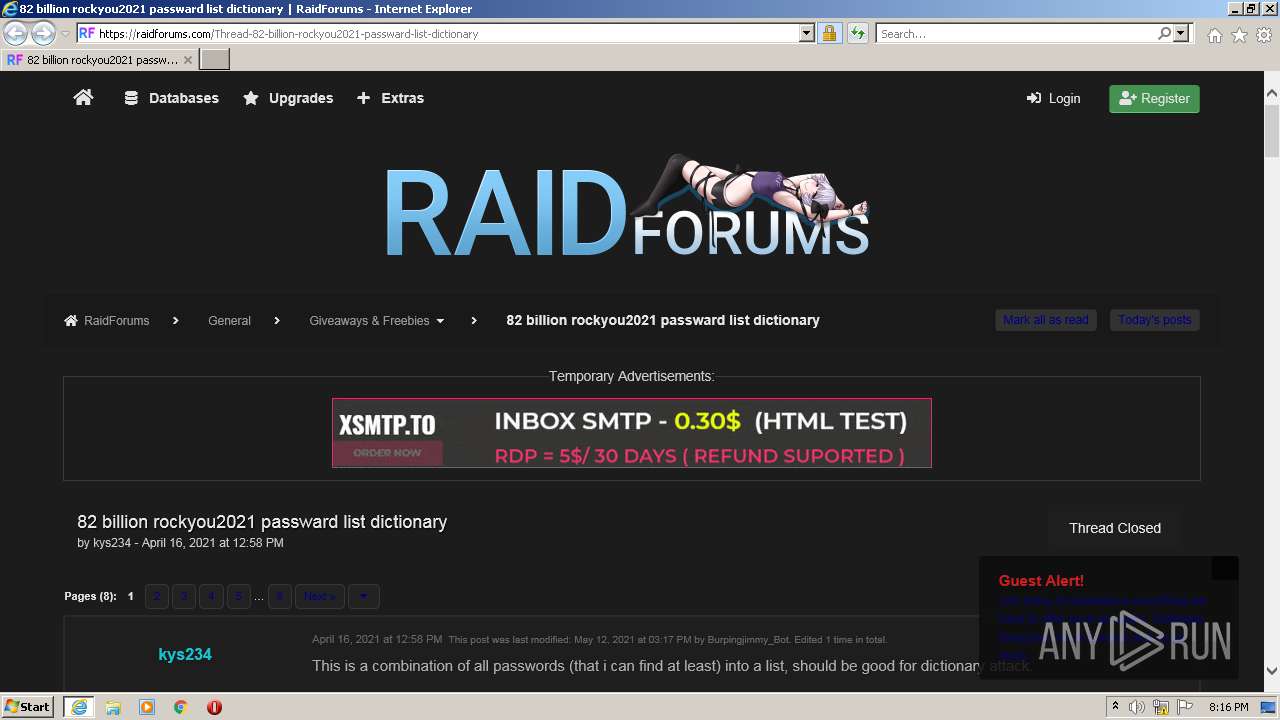This screenshot has height=720, width=1280.
Task: Click the Next » pagination button
Action: (x=320, y=597)
